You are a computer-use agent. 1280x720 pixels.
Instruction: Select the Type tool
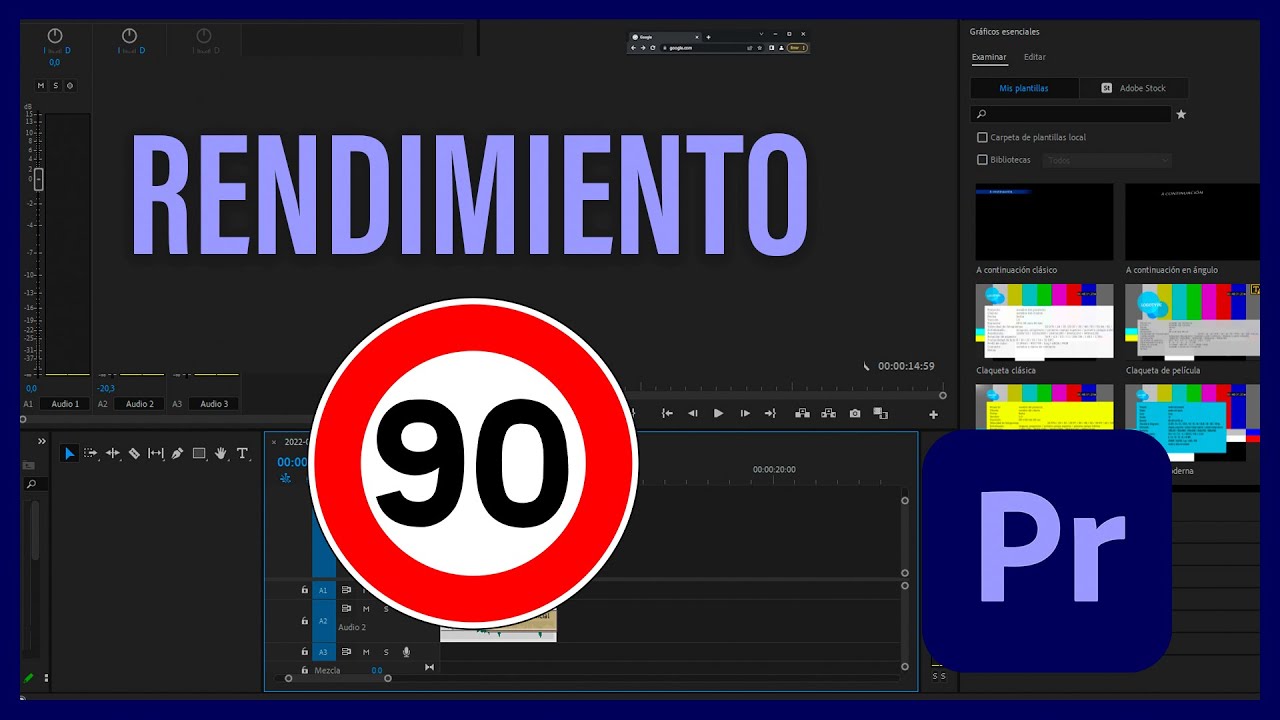point(242,453)
